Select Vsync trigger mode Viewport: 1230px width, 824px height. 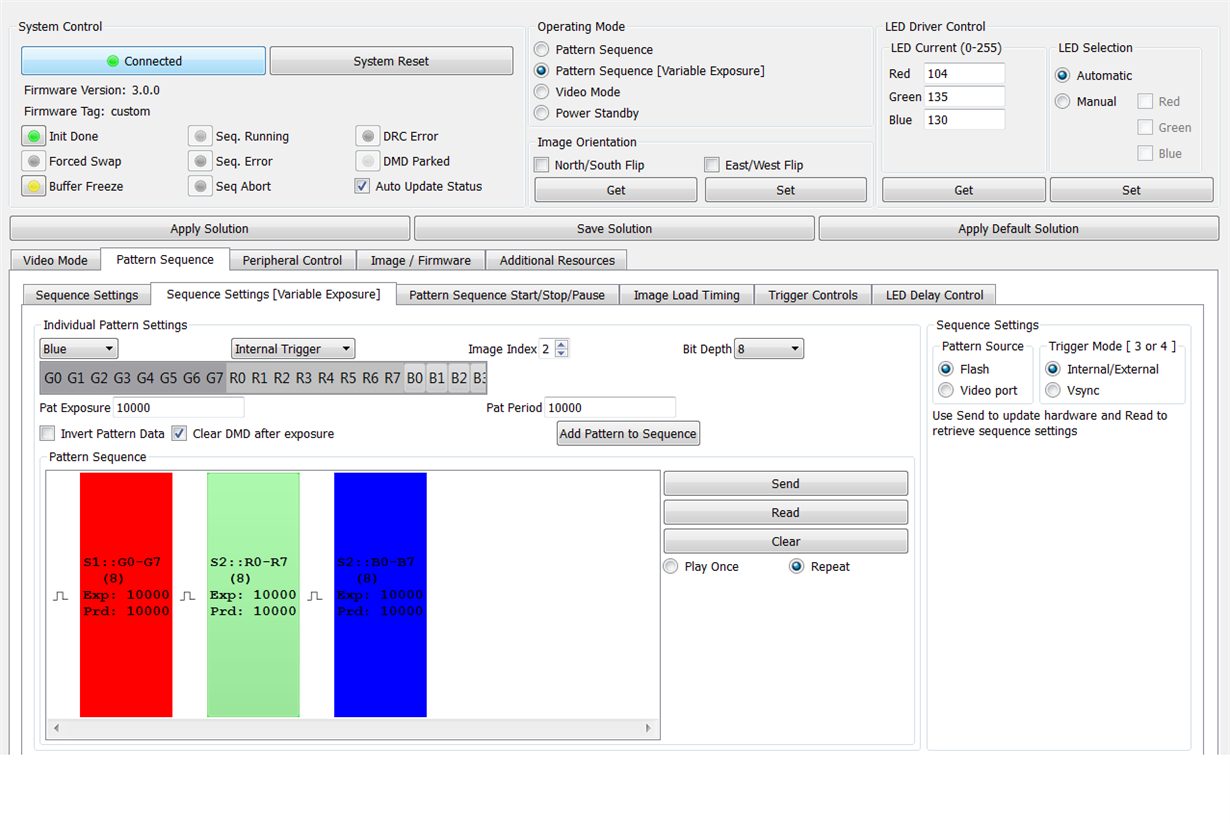pos(1053,390)
